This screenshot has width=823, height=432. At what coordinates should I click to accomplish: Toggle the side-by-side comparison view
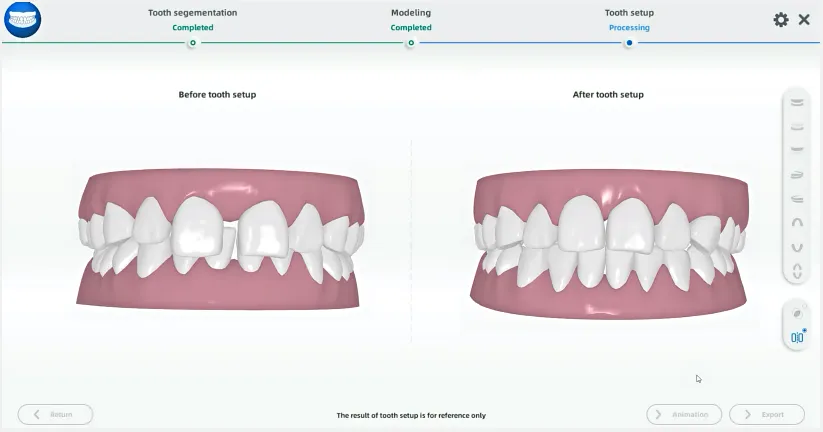click(x=797, y=337)
